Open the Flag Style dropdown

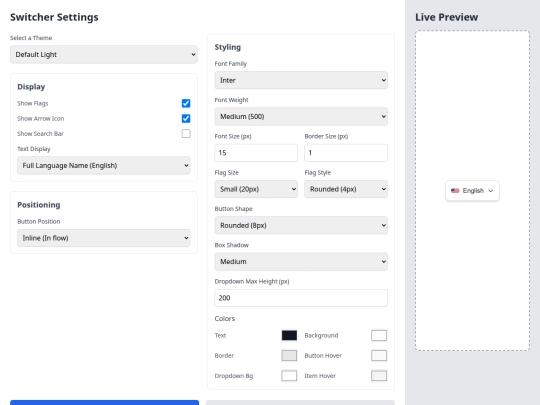346,189
